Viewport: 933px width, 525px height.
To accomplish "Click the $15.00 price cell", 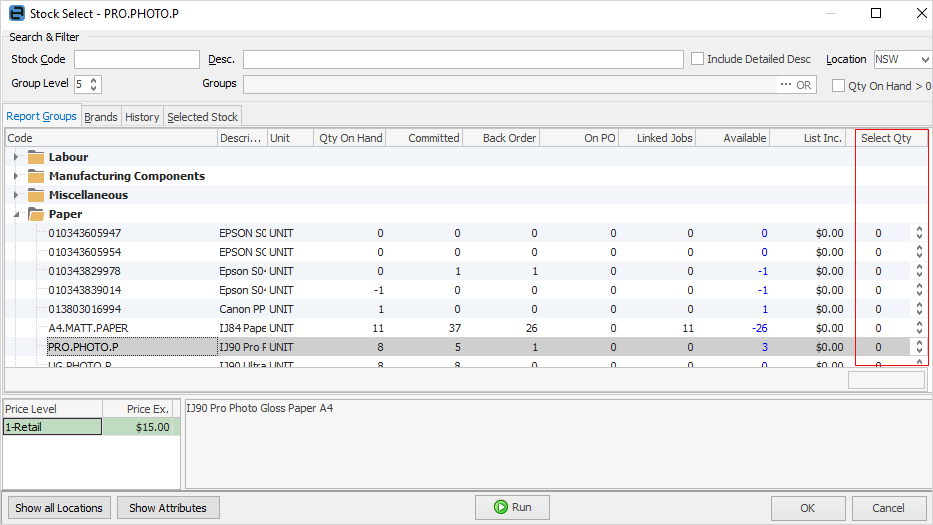I will click(137, 427).
